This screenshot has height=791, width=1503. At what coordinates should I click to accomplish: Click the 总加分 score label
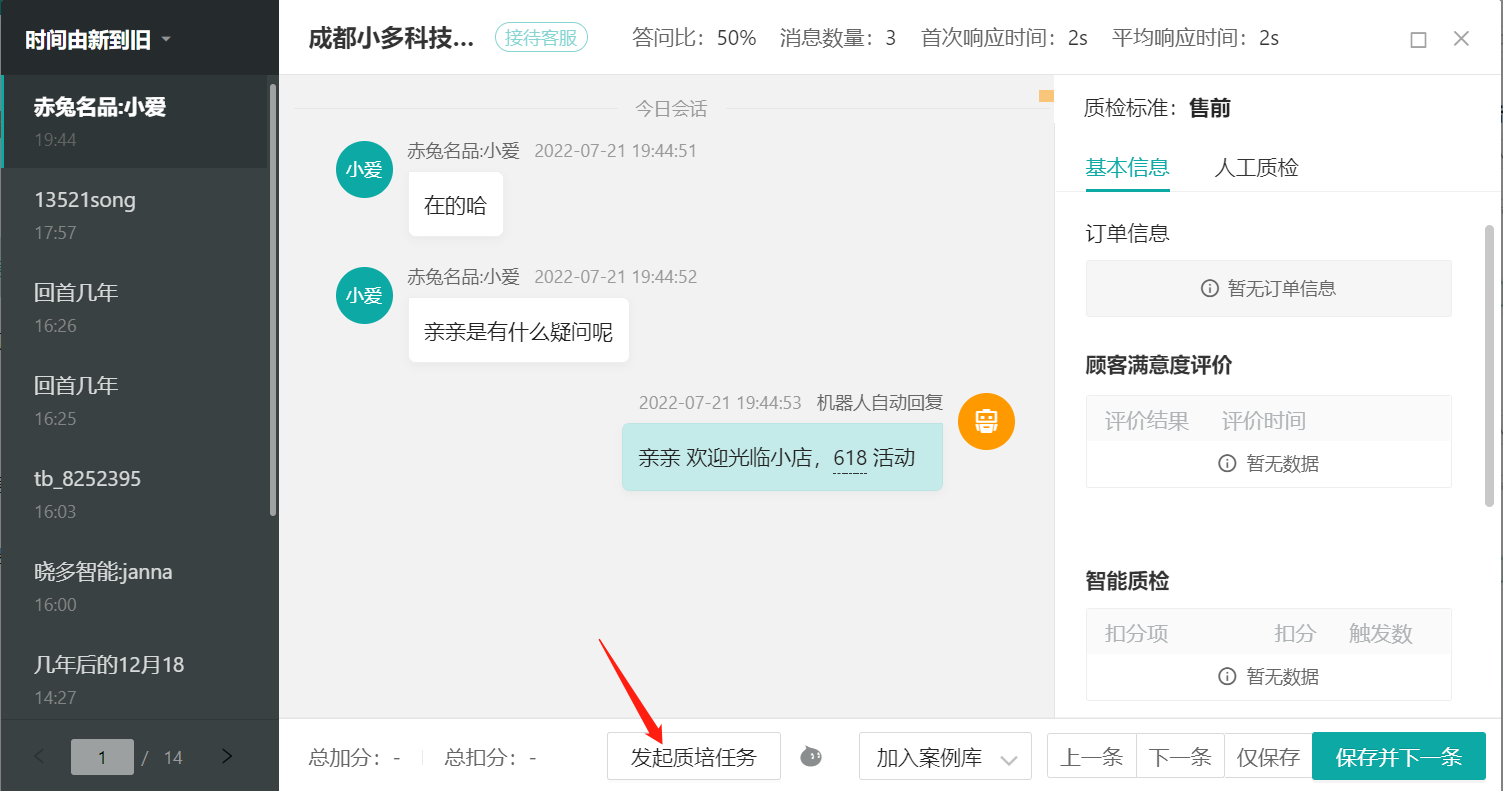[x=354, y=758]
